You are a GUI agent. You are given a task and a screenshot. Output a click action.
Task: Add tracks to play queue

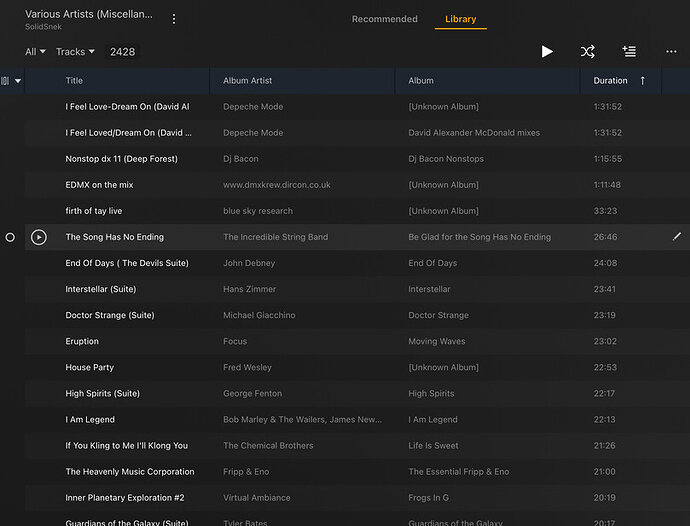point(629,51)
